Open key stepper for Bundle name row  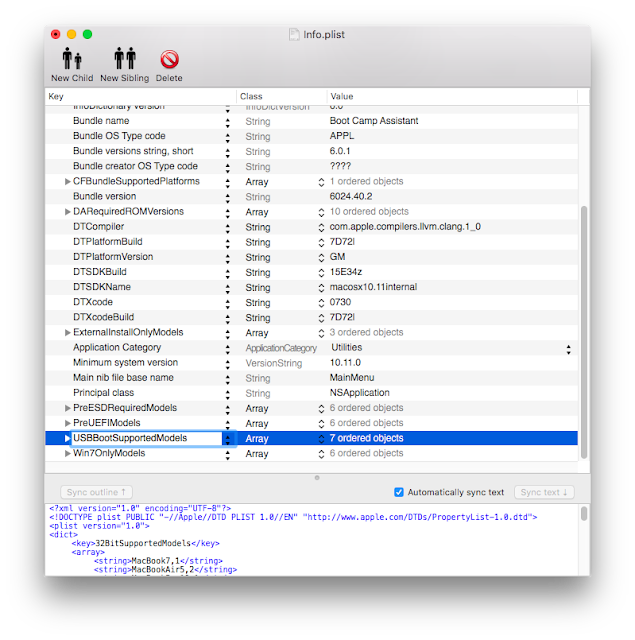click(x=228, y=122)
